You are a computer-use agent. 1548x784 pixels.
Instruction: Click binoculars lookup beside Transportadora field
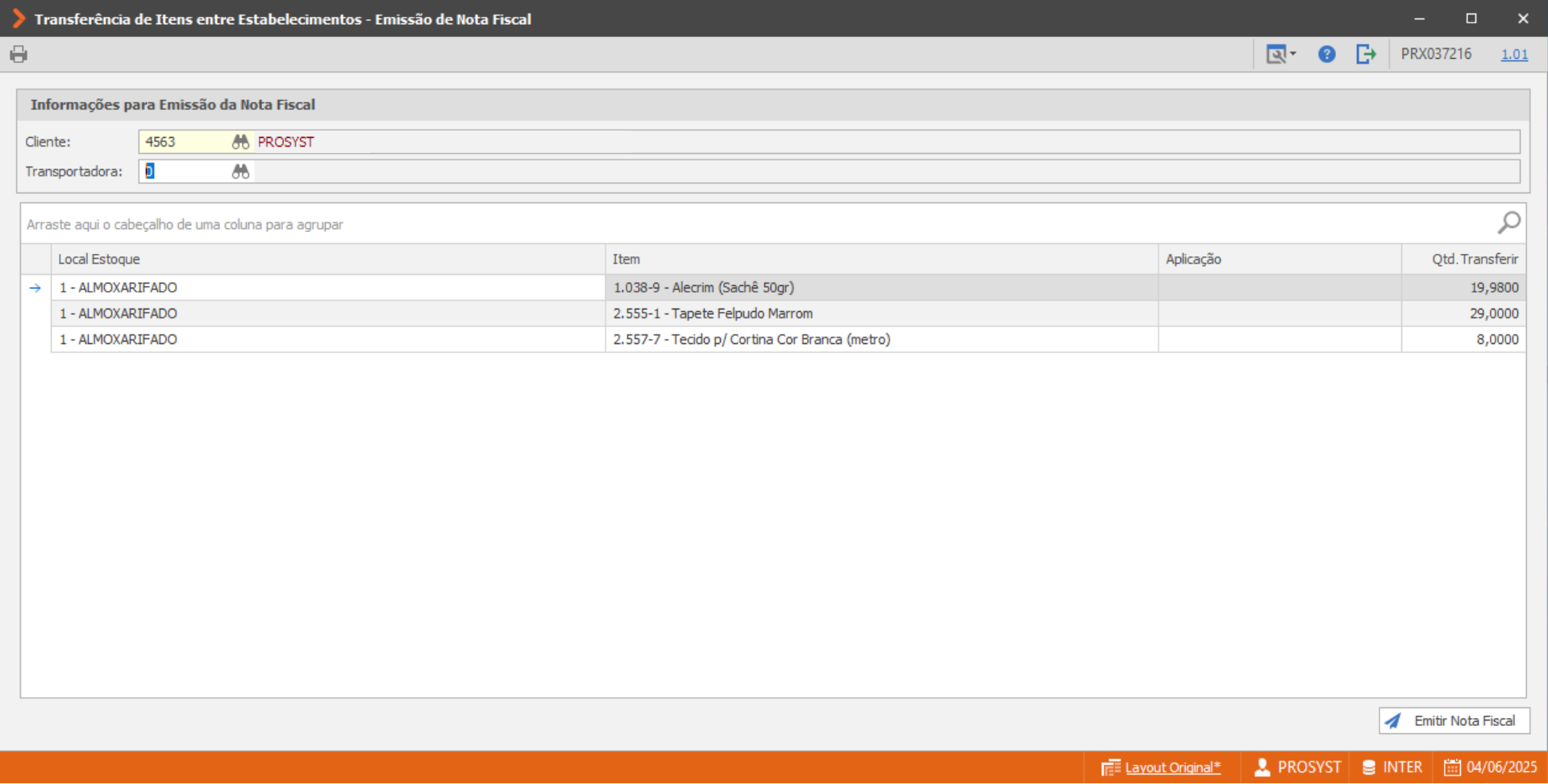[x=240, y=172]
